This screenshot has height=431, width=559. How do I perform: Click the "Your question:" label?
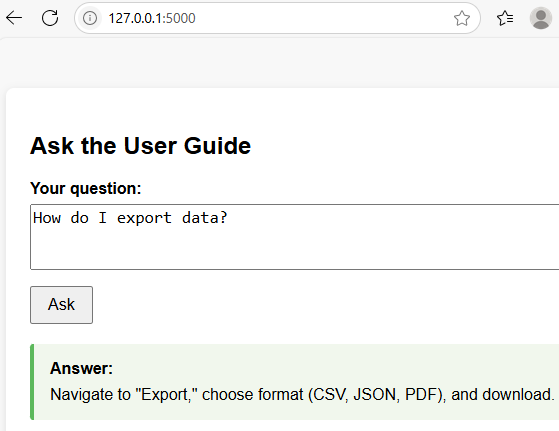[86, 188]
